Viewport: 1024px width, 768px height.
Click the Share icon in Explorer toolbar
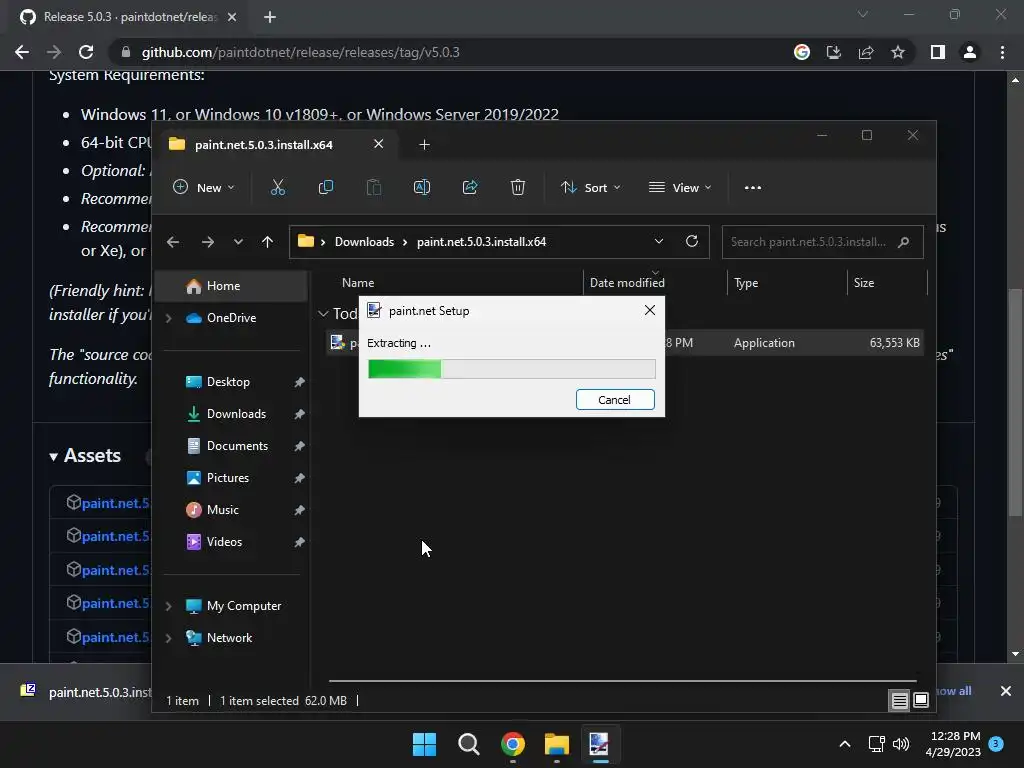(x=470, y=187)
